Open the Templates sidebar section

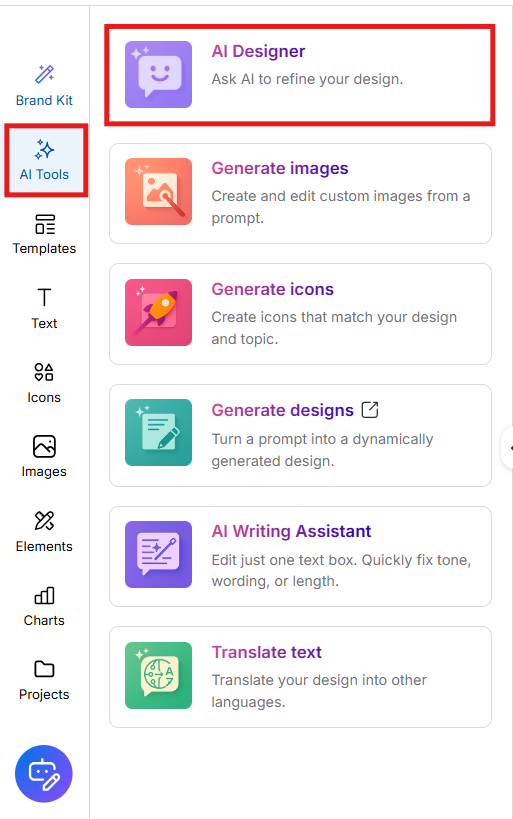pos(44,234)
